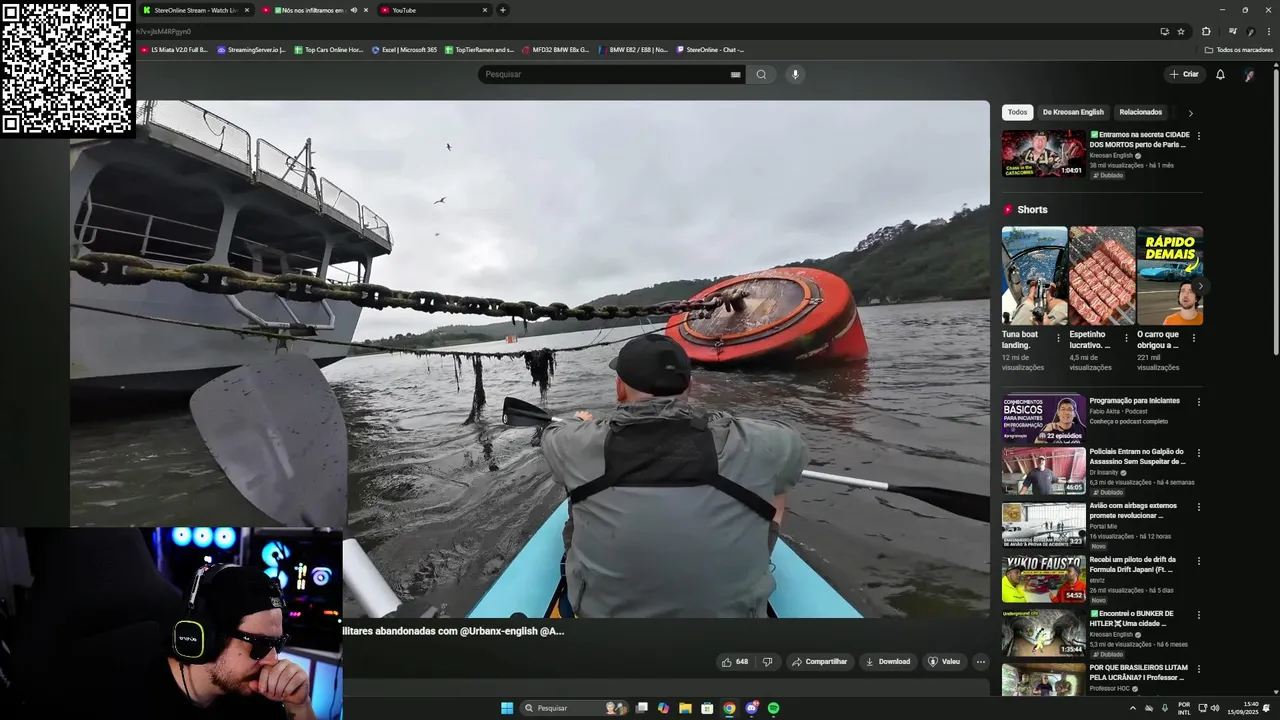The width and height of the screenshot is (1280, 720).
Task: Open the Espetinho lucrativo short
Action: point(1102,275)
